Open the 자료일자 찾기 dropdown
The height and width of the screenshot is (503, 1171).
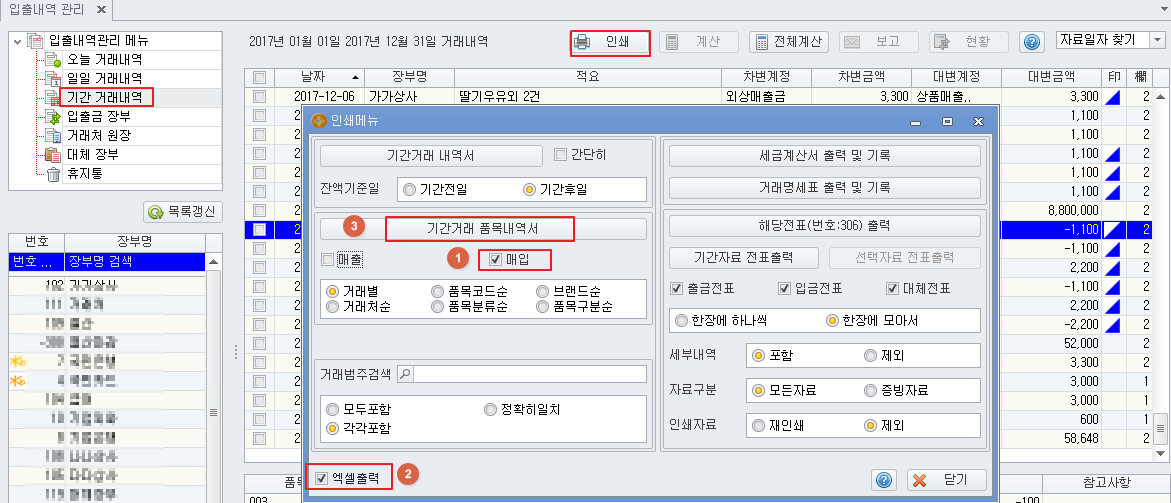pyautogui.click(x=1158, y=41)
